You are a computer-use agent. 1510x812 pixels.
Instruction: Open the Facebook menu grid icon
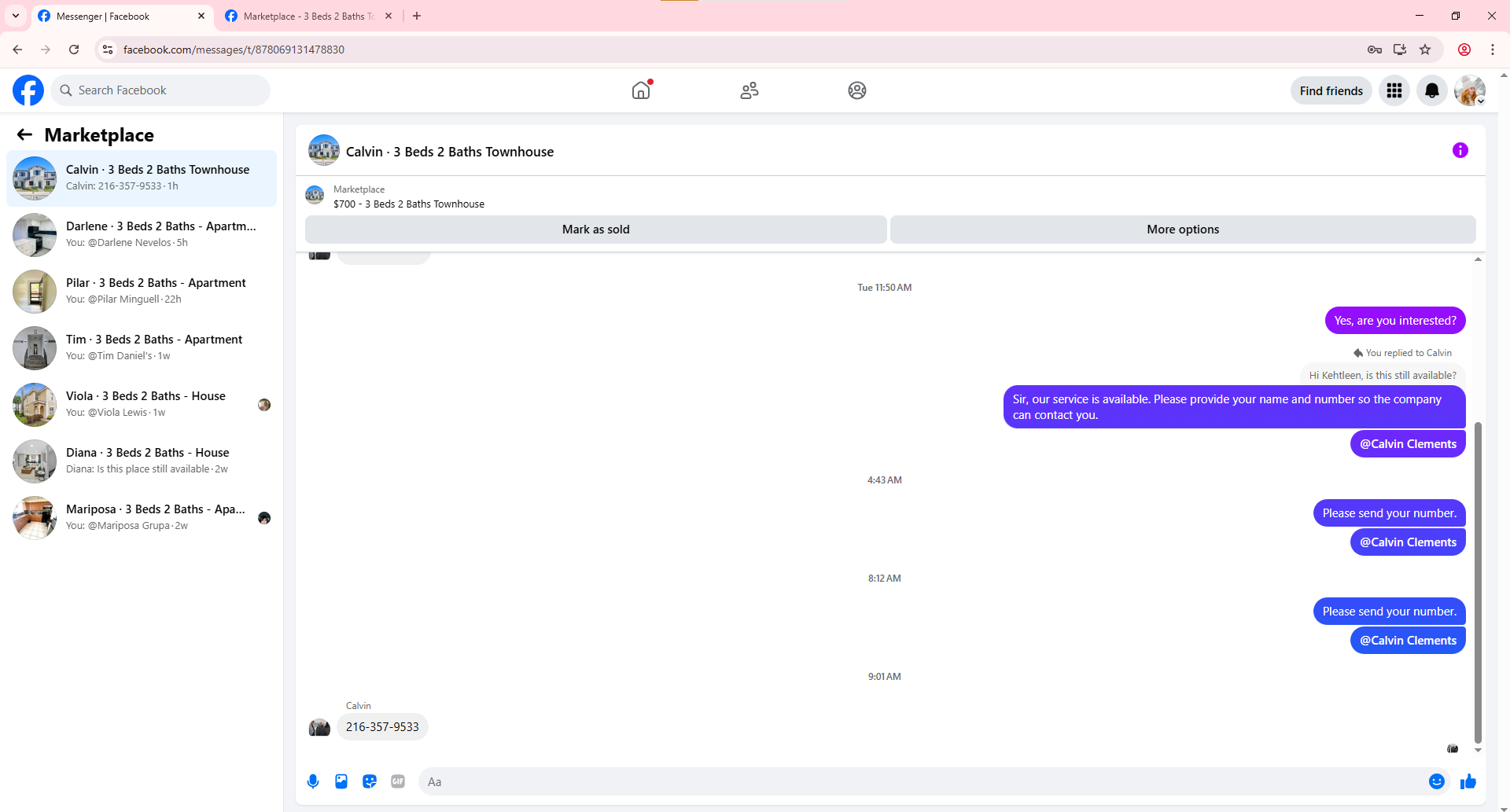[1394, 90]
